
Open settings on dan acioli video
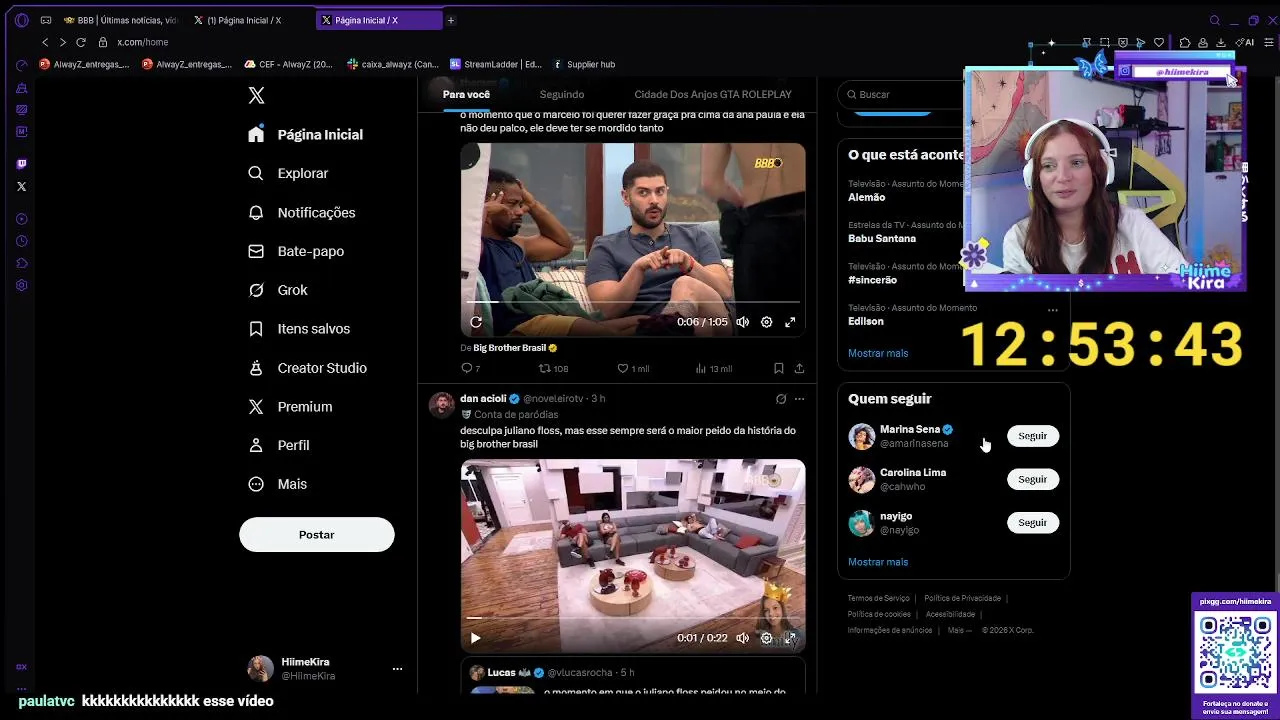pos(766,638)
